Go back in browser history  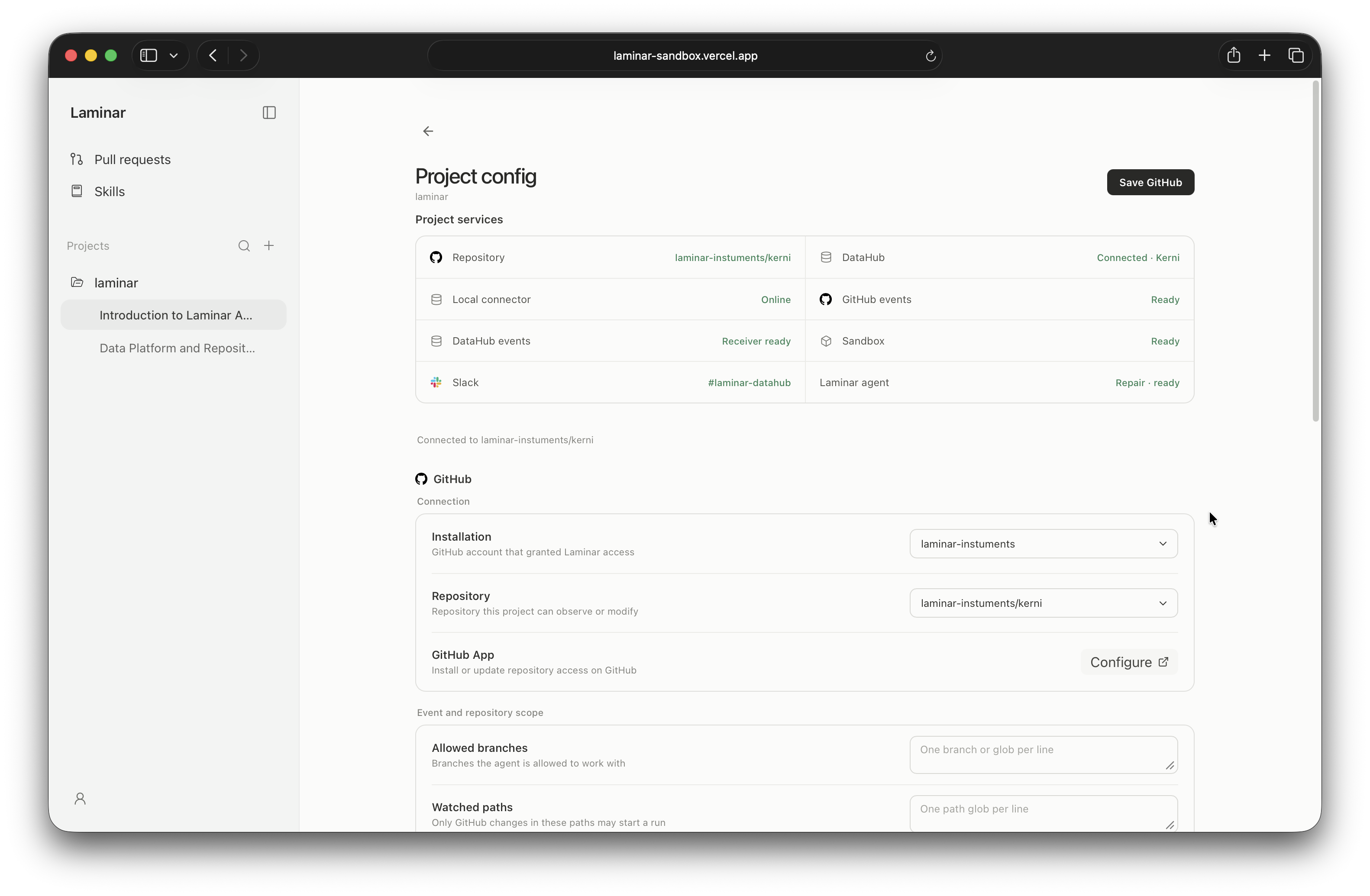pyautogui.click(x=213, y=55)
